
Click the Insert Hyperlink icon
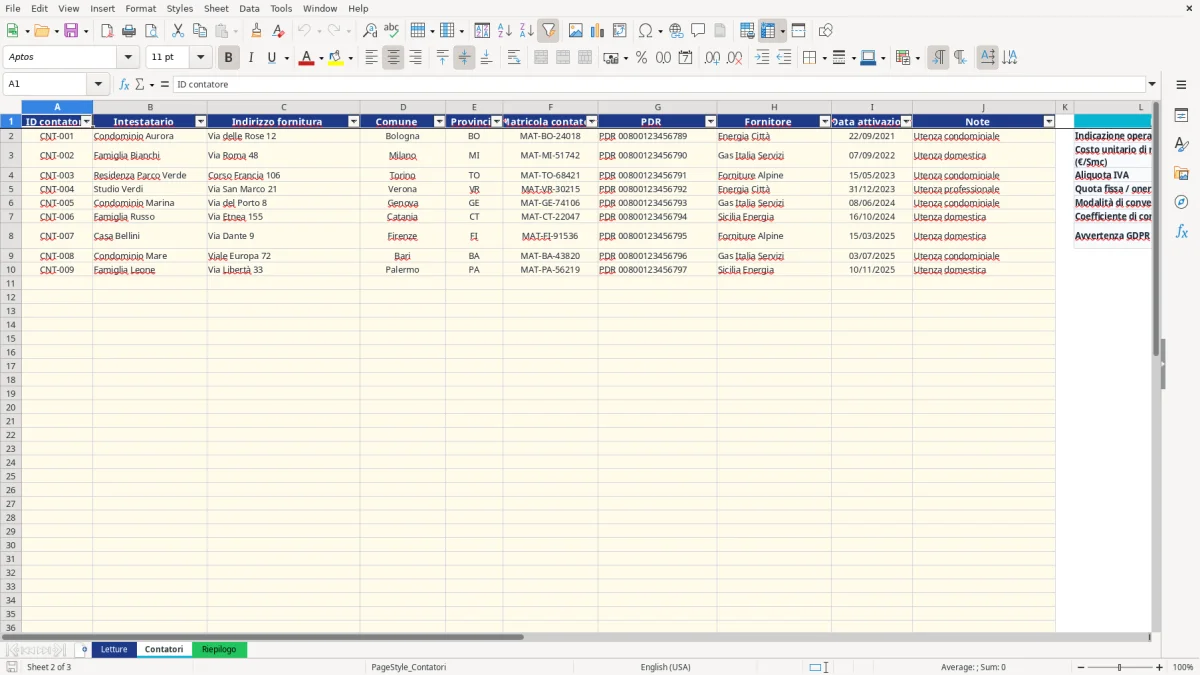pos(676,31)
